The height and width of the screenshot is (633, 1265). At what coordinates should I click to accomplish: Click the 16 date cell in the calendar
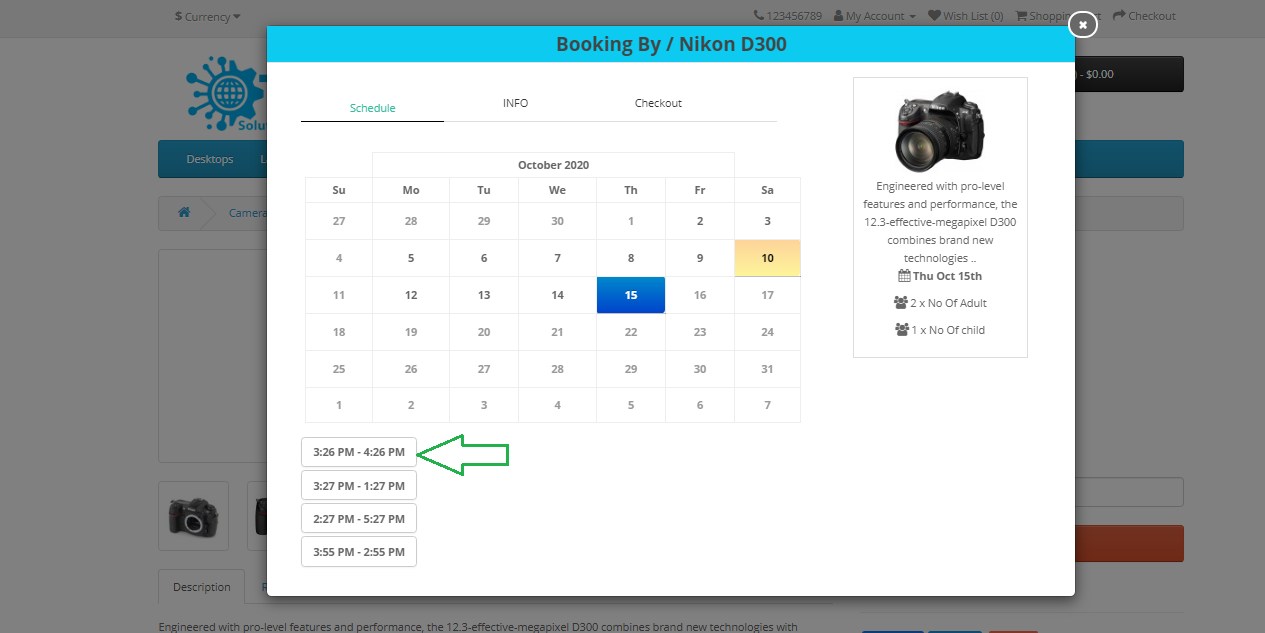pyautogui.click(x=700, y=295)
